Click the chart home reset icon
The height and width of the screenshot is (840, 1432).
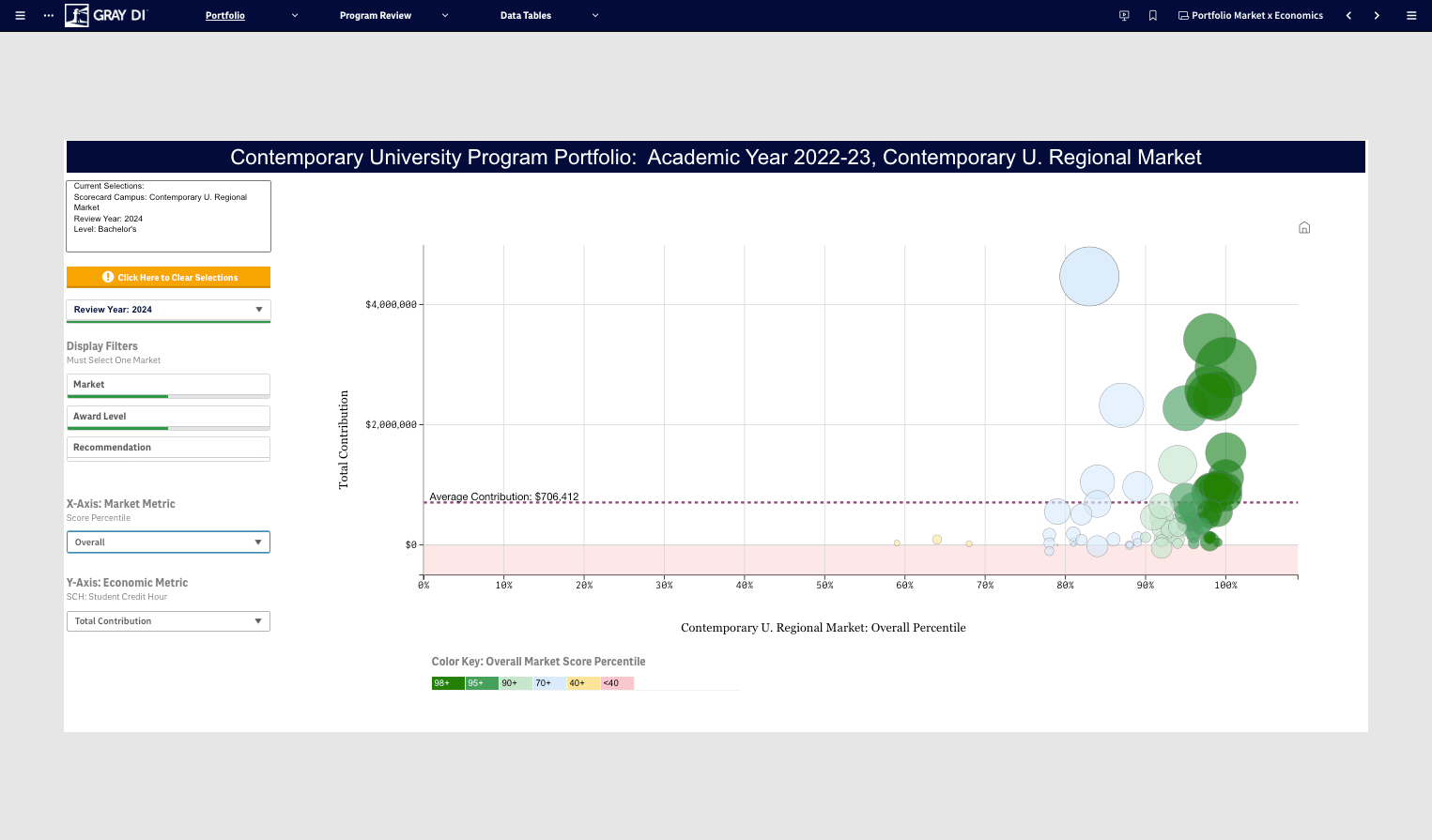[1304, 228]
